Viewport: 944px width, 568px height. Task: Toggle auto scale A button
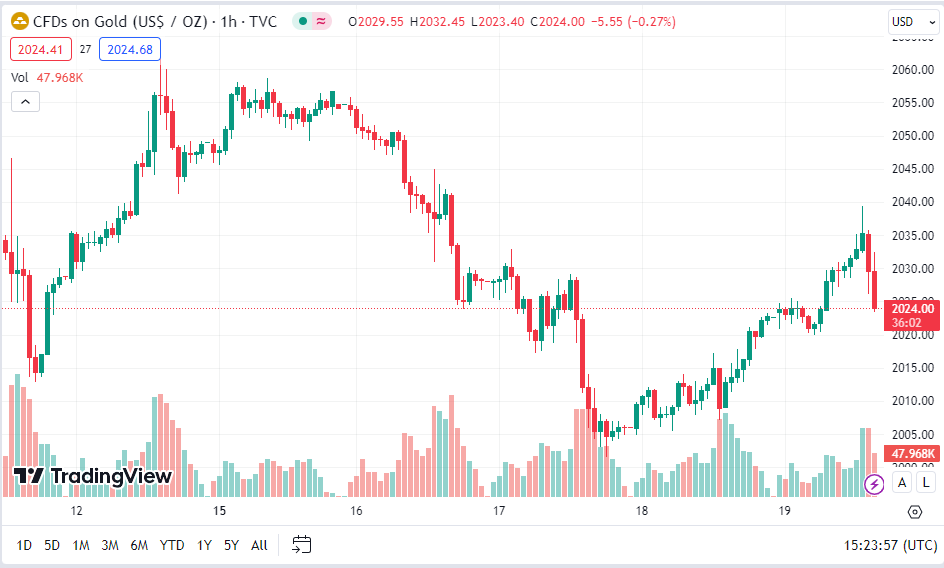pos(902,482)
